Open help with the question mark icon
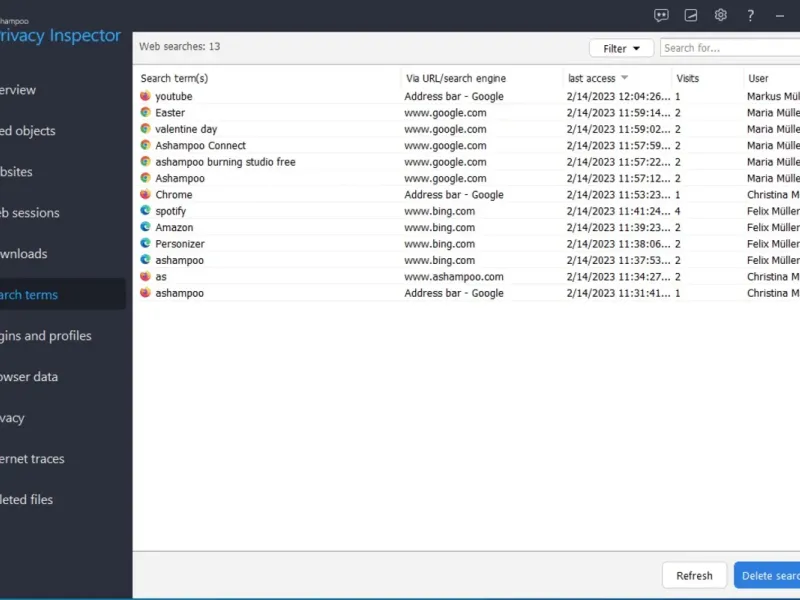This screenshot has height=600, width=800. tap(750, 15)
